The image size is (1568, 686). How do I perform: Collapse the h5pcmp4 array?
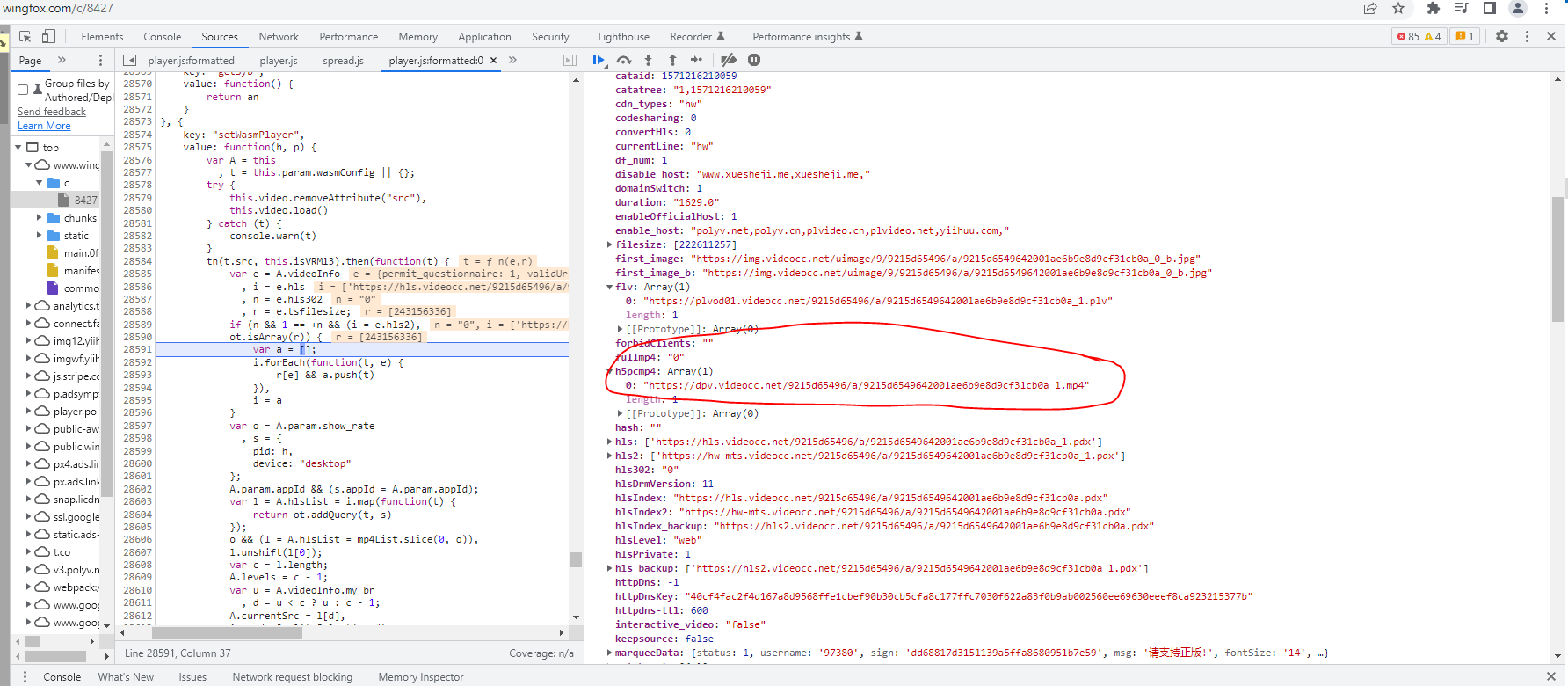click(x=610, y=371)
